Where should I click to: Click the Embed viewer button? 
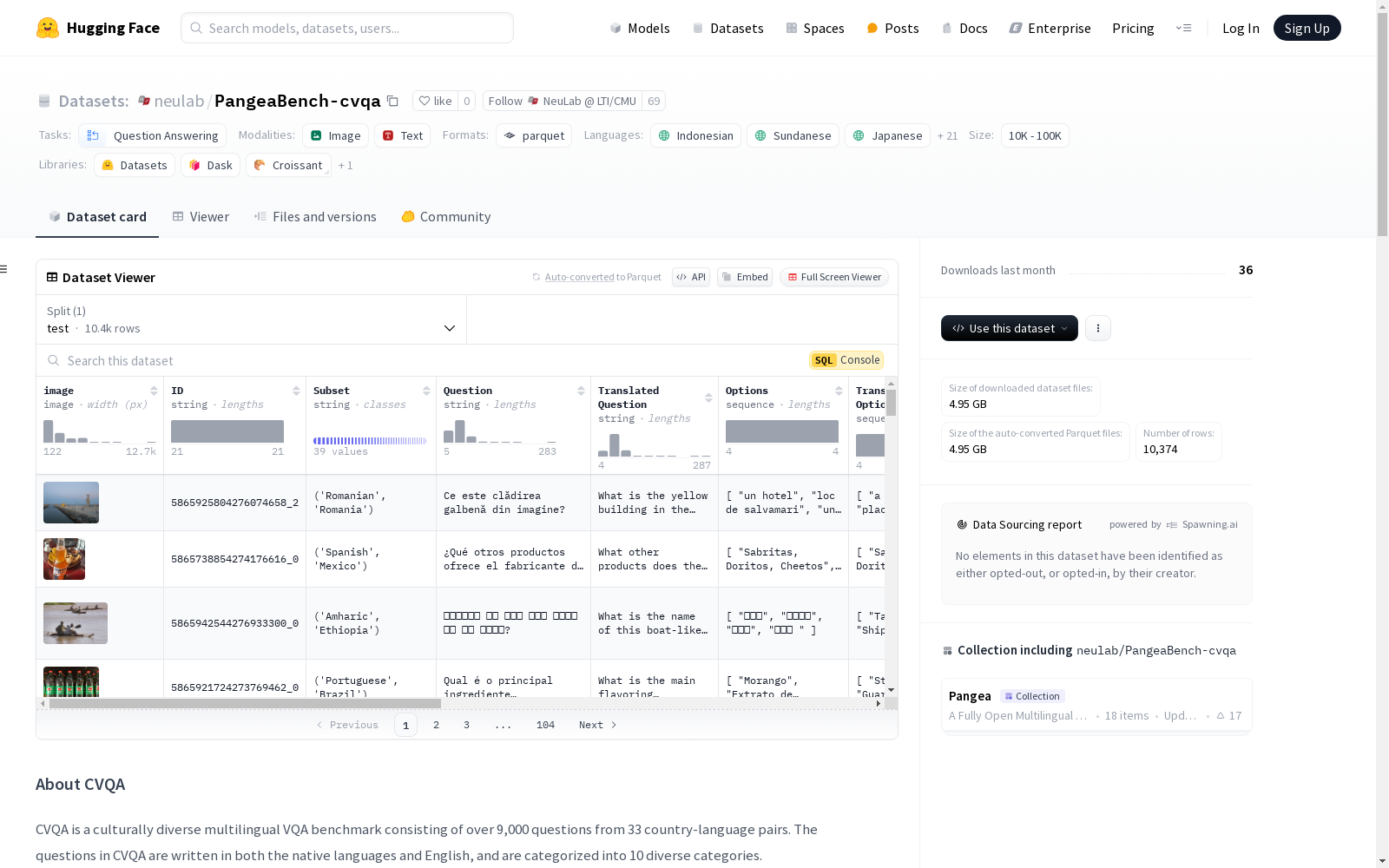[745, 277]
